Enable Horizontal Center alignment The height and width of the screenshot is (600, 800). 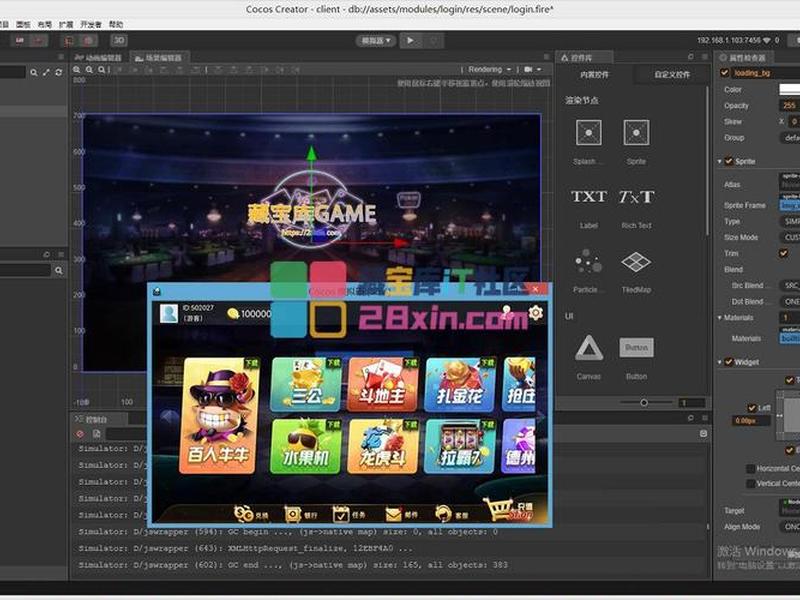751,468
